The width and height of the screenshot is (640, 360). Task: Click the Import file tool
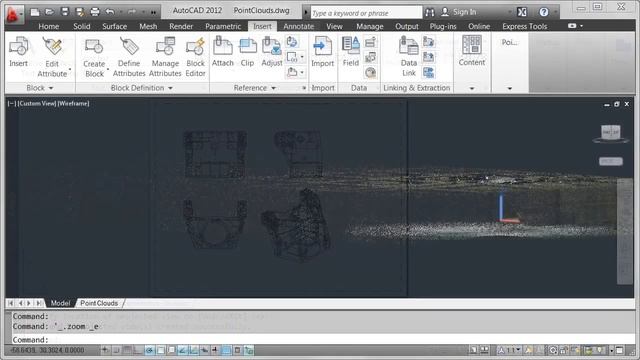pos(322,51)
